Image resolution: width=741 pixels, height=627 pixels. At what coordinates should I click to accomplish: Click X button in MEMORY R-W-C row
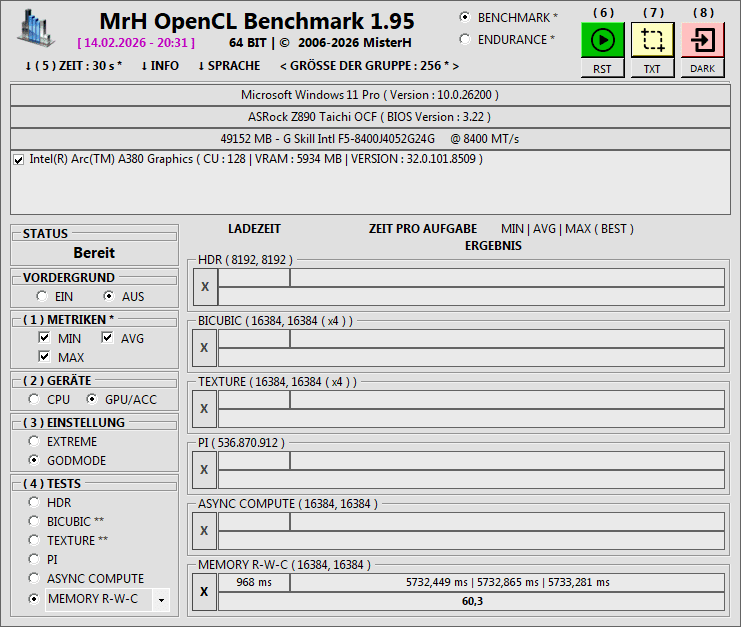point(204,592)
